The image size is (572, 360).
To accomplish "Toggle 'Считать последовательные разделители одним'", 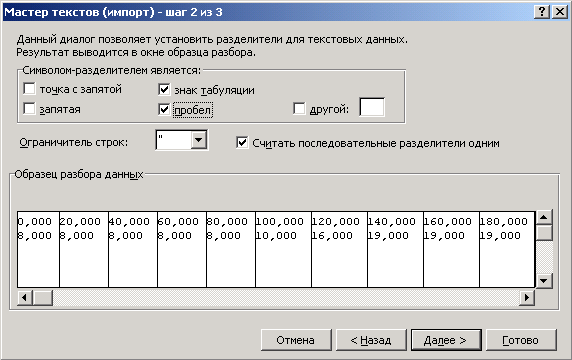I will 242,143.
